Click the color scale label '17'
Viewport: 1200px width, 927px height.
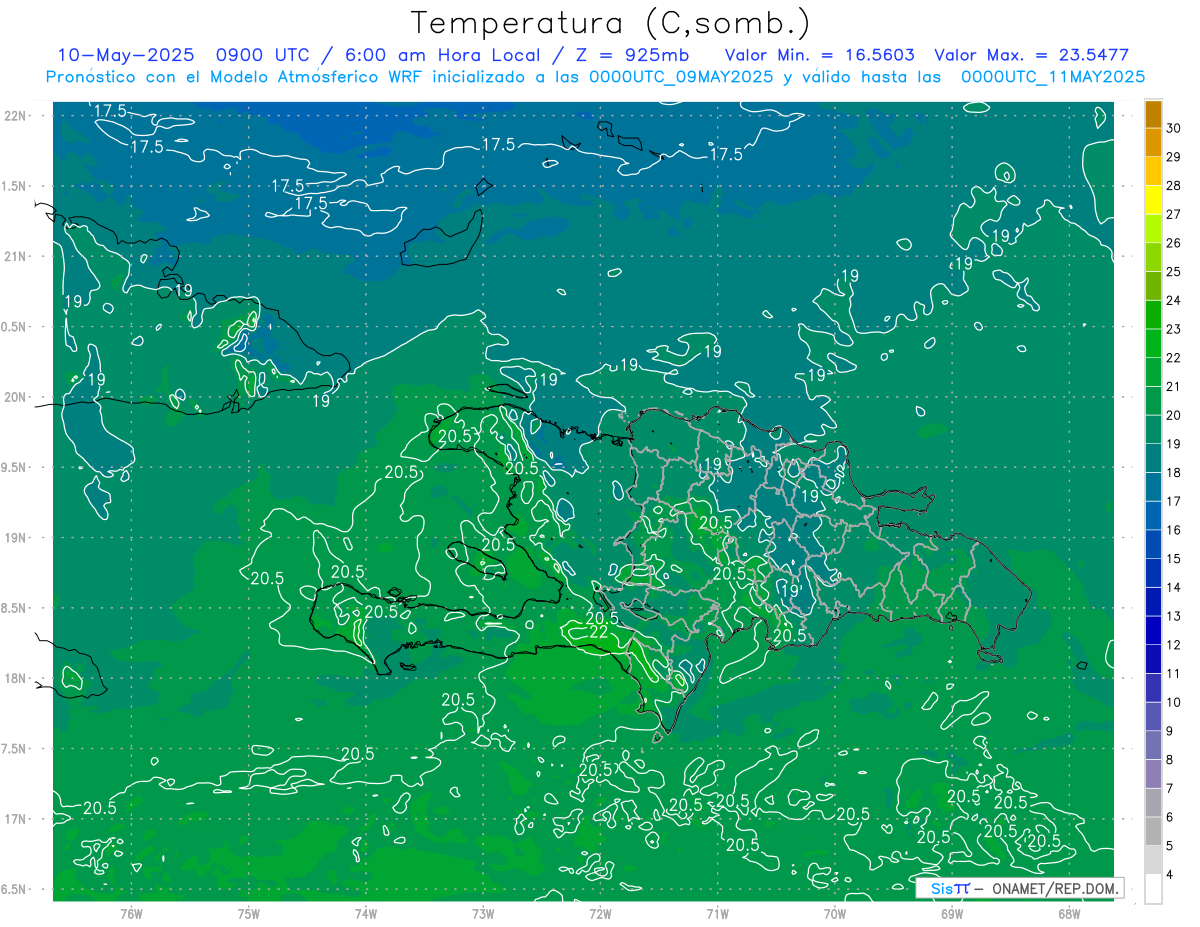click(x=1174, y=501)
